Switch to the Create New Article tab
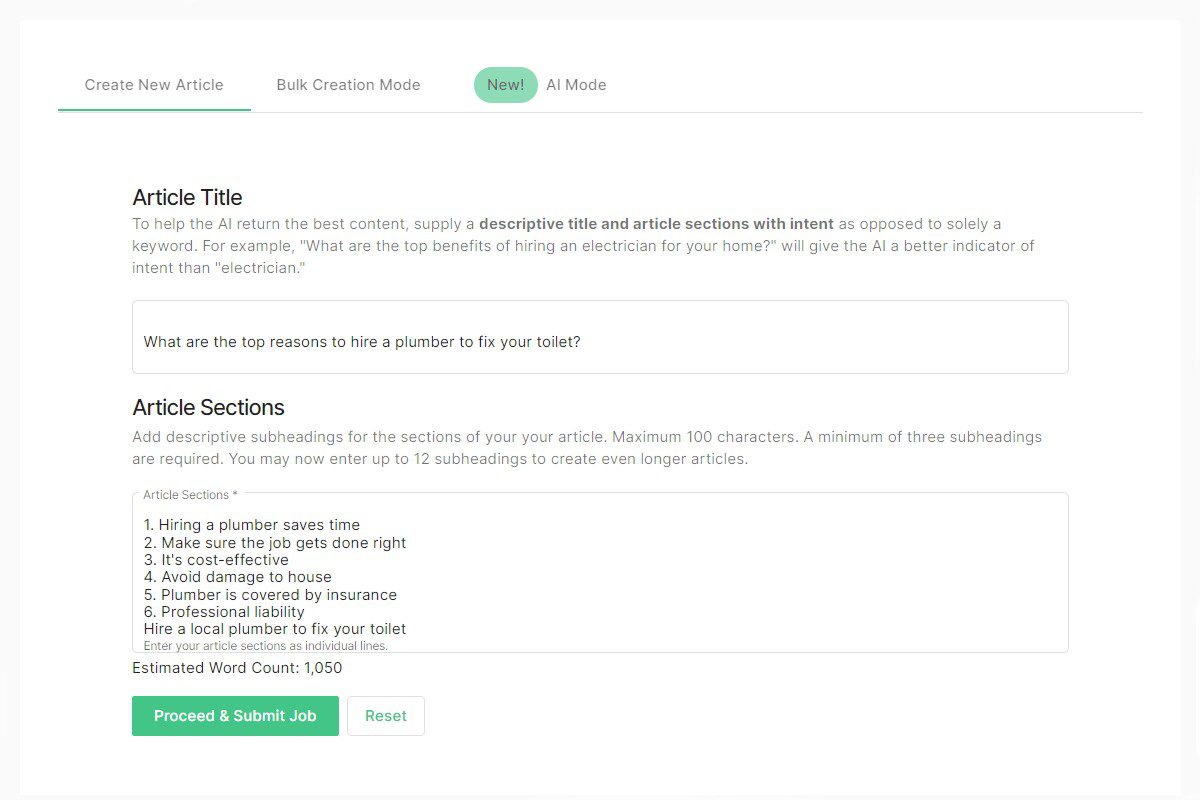Image resolution: width=1200 pixels, height=800 pixels. [x=154, y=85]
